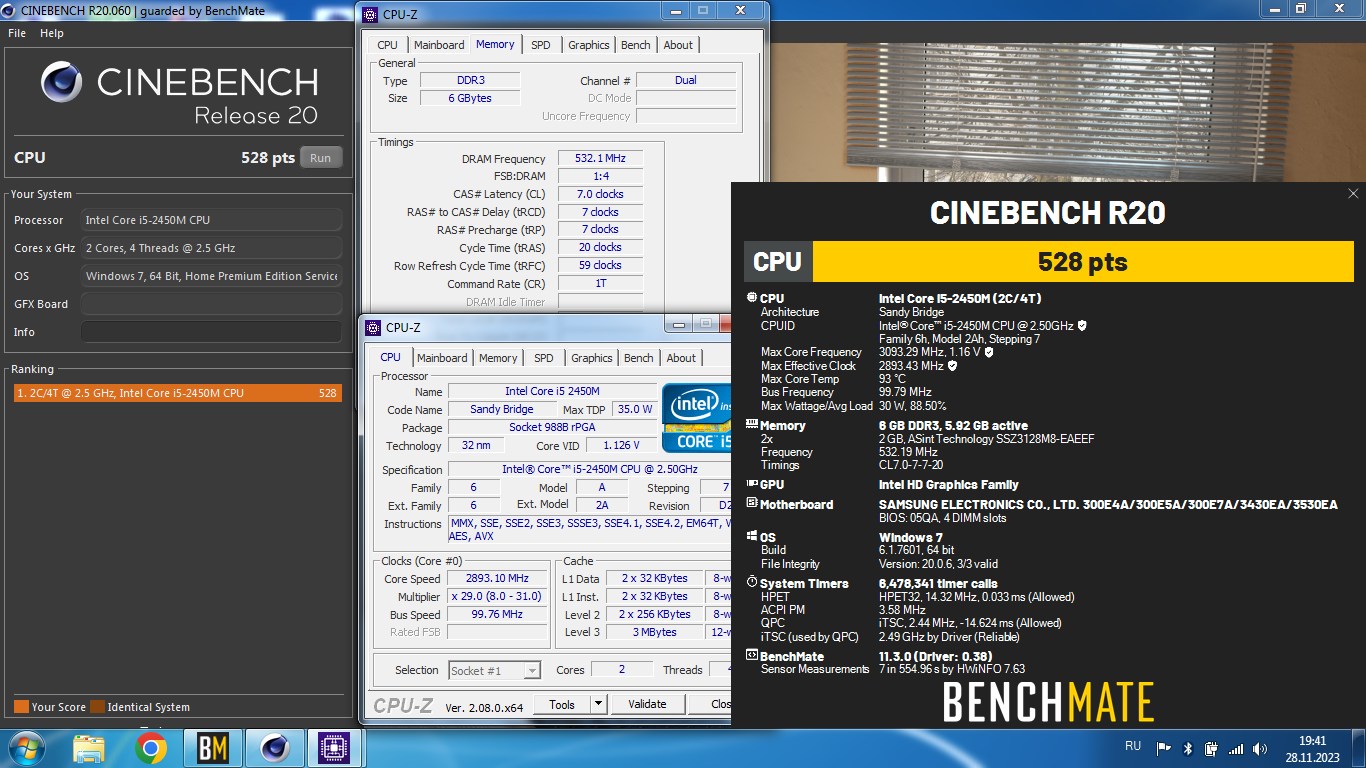Click the shield icon beside Max Core Frequency
This screenshot has width=1366, height=768.
[989, 352]
